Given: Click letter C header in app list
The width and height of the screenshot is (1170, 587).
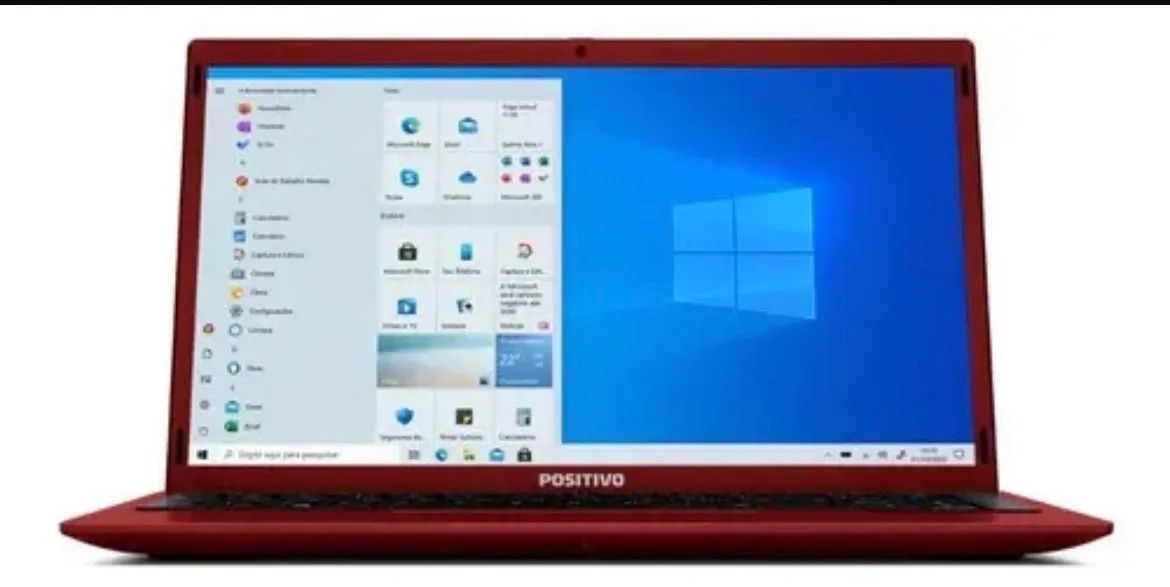Looking at the screenshot, I should [x=240, y=200].
